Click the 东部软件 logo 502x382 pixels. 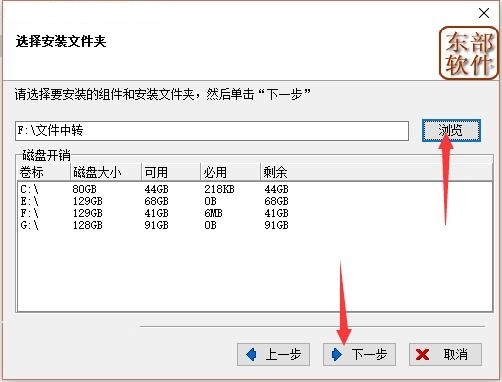coord(468,53)
